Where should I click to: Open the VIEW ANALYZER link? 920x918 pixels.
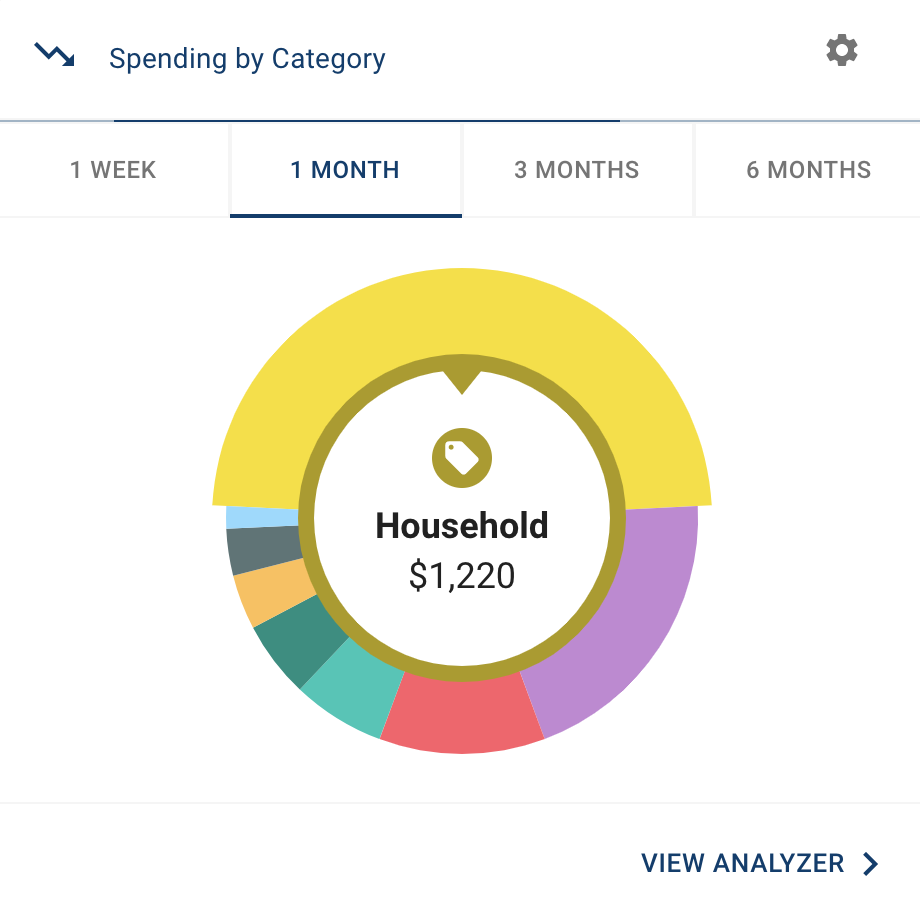(x=743, y=863)
